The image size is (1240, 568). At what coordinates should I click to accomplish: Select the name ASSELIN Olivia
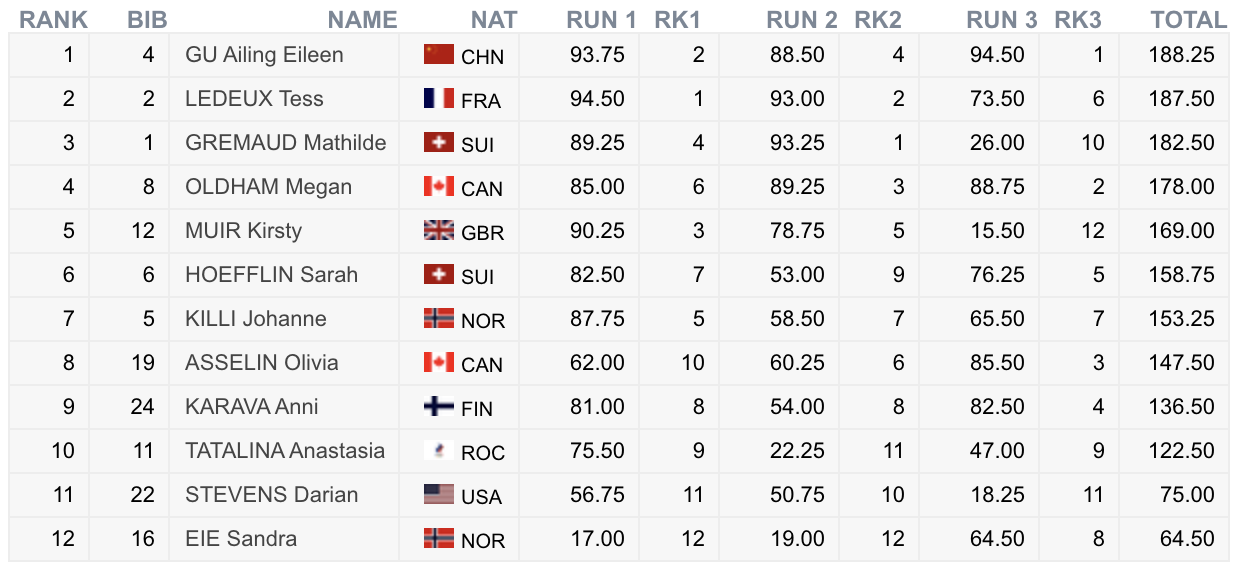click(x=262, y=363)
